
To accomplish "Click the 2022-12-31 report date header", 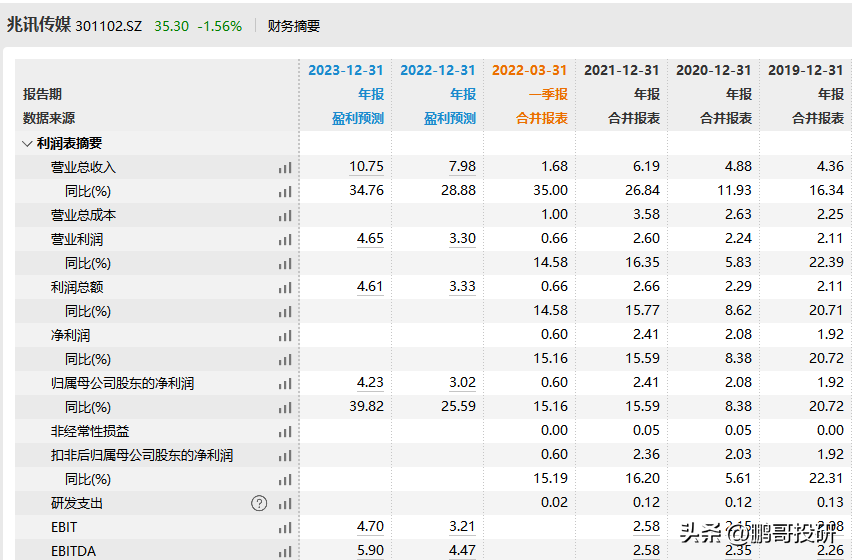I will [x=437, y=71].
